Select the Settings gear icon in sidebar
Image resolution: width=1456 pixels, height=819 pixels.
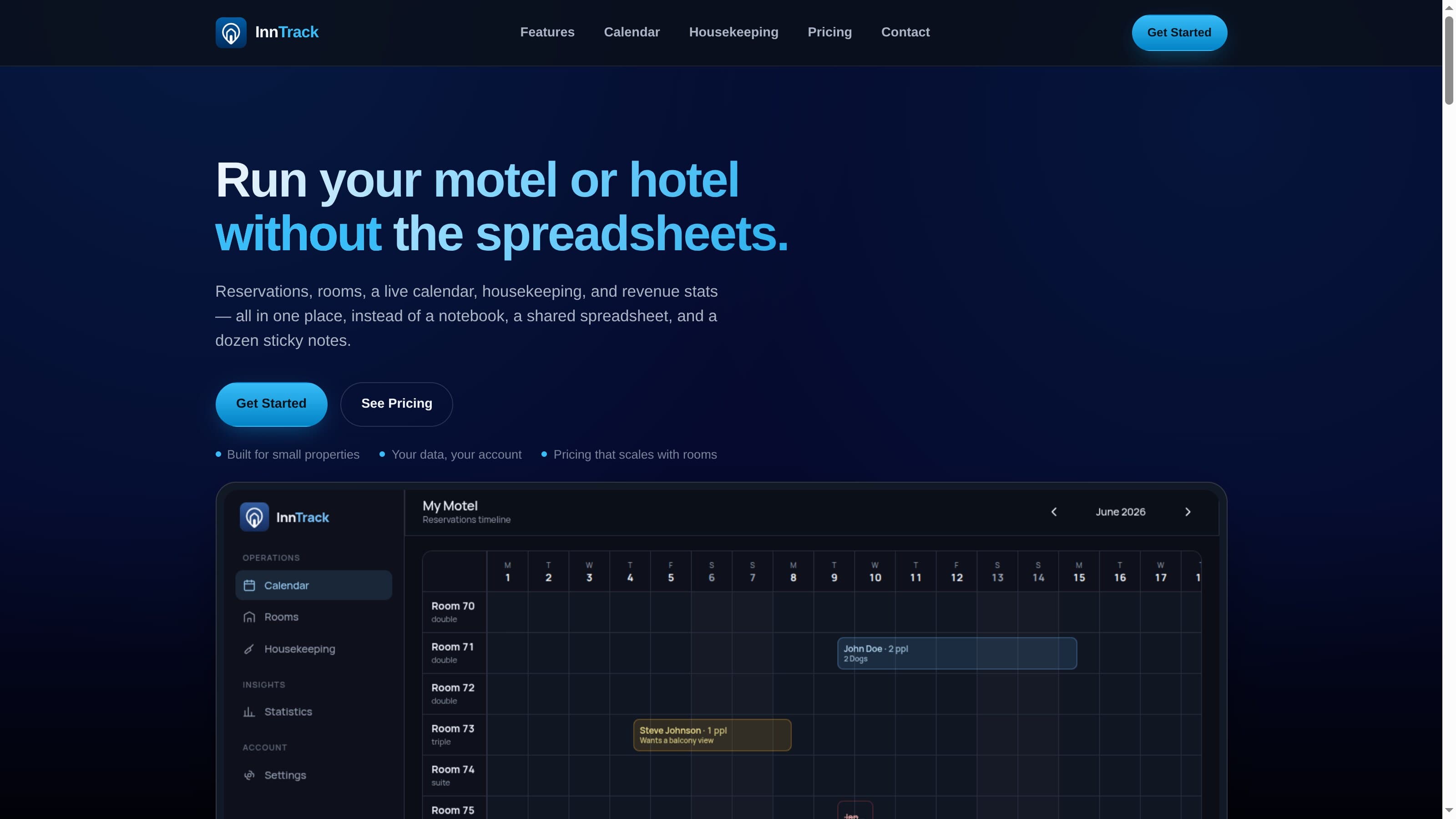(x=249, y=775)
